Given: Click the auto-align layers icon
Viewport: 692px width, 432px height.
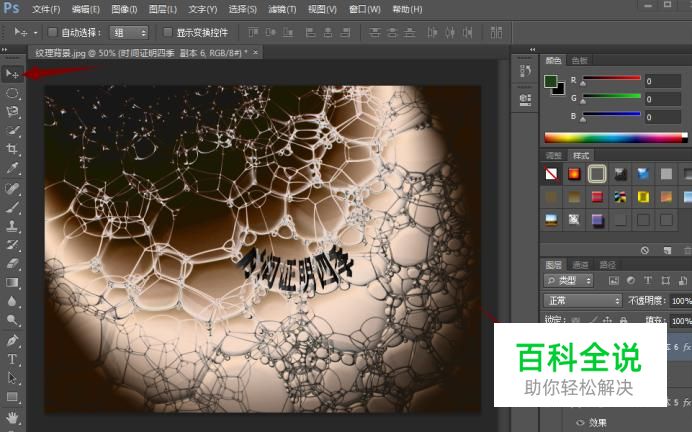Looking at the screenshot, I should click(496, 32).
